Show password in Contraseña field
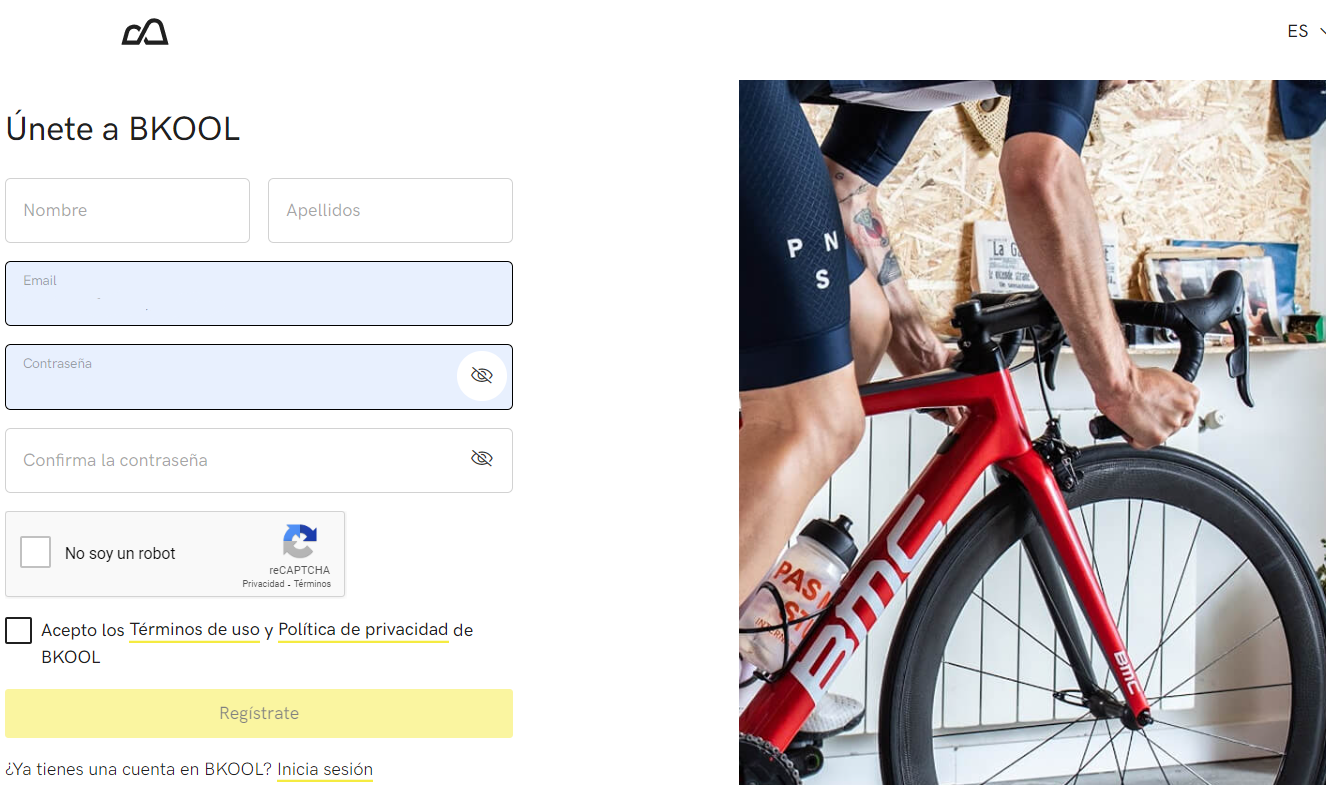The height and width of the screenshot is (785, 1326). pos(482,376)
